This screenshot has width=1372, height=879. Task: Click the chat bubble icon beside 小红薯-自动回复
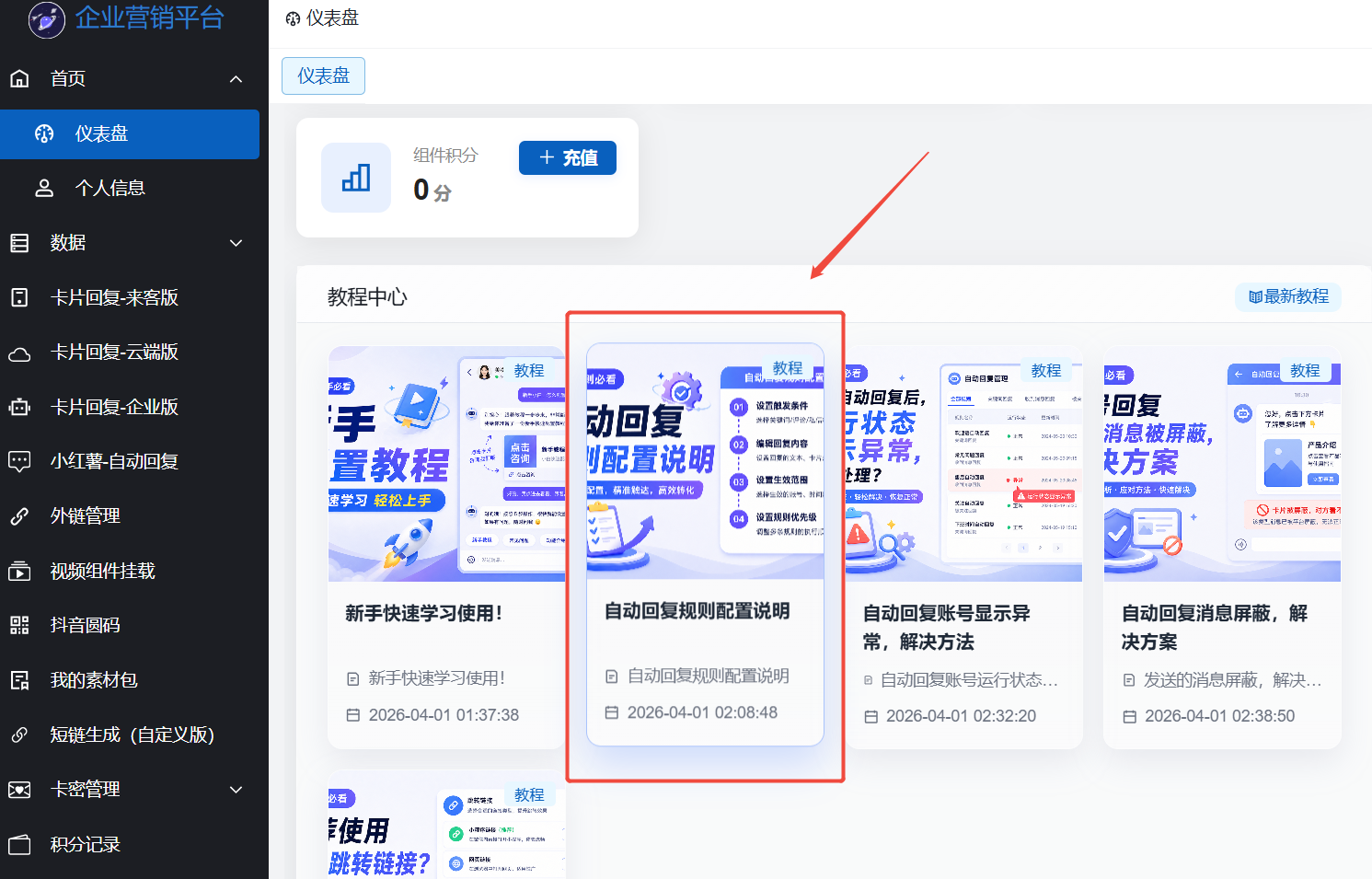[x=19, y=461]
